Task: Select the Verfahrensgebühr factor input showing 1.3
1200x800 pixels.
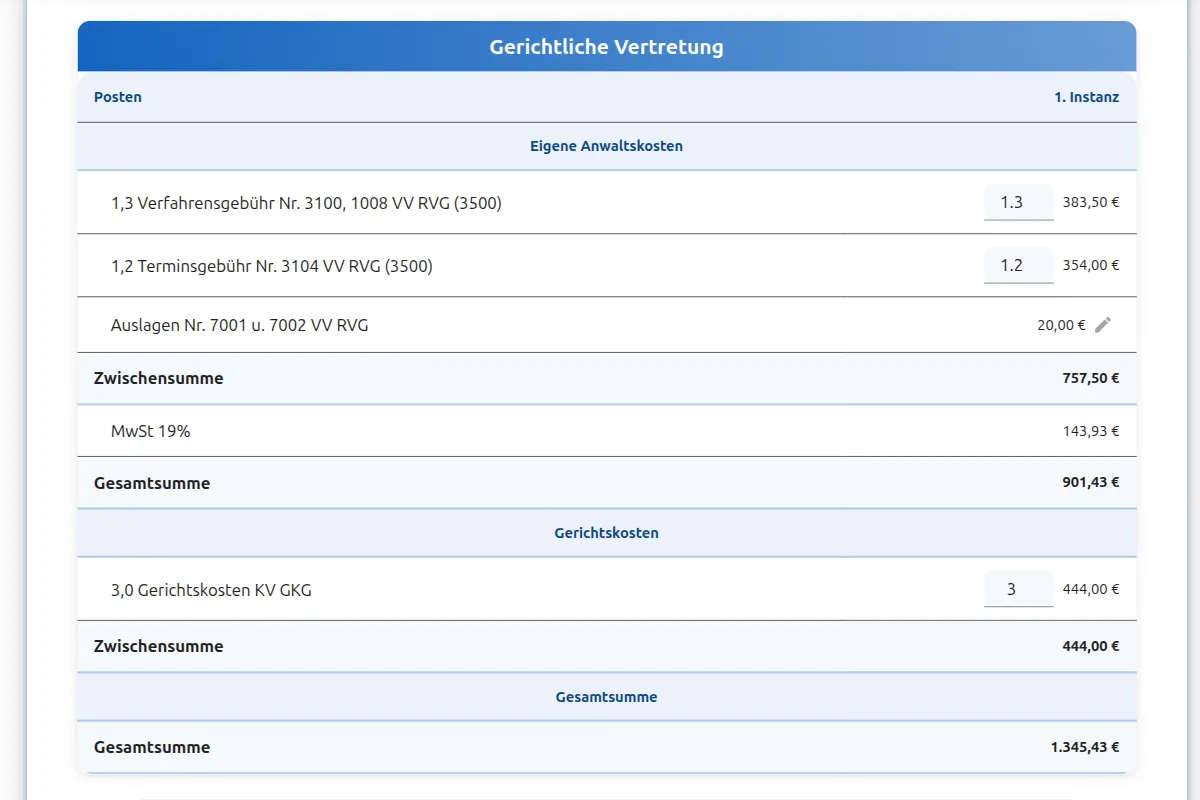Action: click(x=1018, y=201)
